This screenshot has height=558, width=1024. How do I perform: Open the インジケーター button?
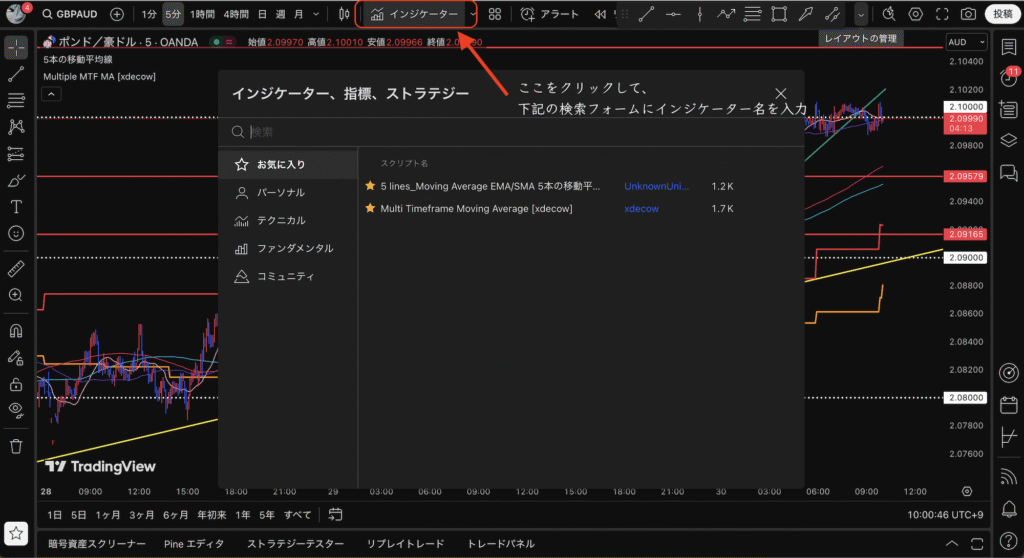coord(414,14)
